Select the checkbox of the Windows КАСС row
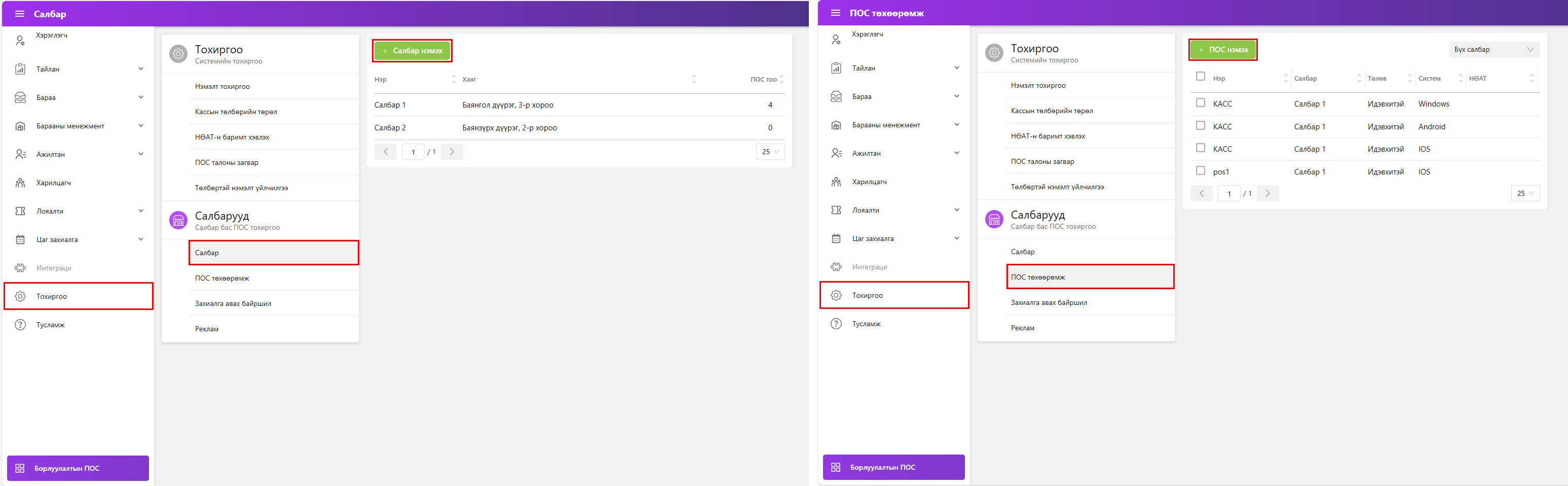 [1201, 103]
